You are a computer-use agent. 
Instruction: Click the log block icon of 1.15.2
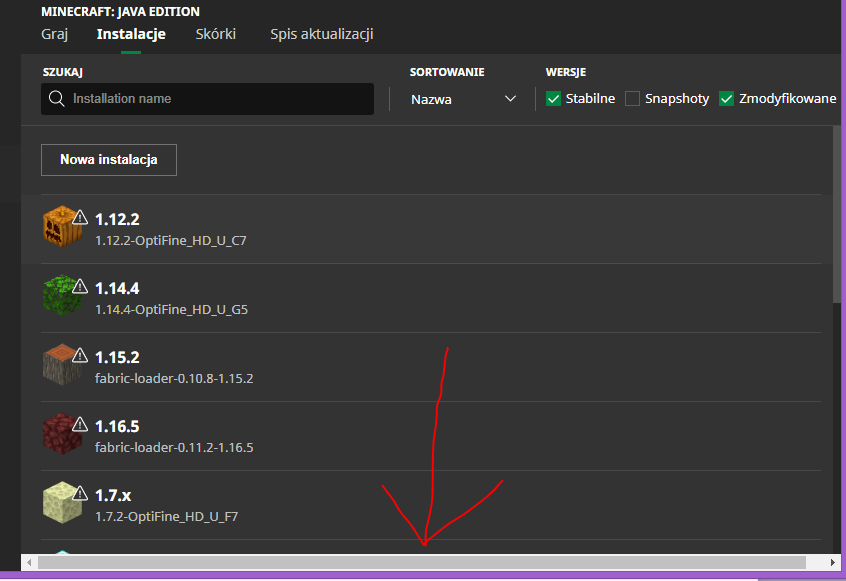coord(62,364)
